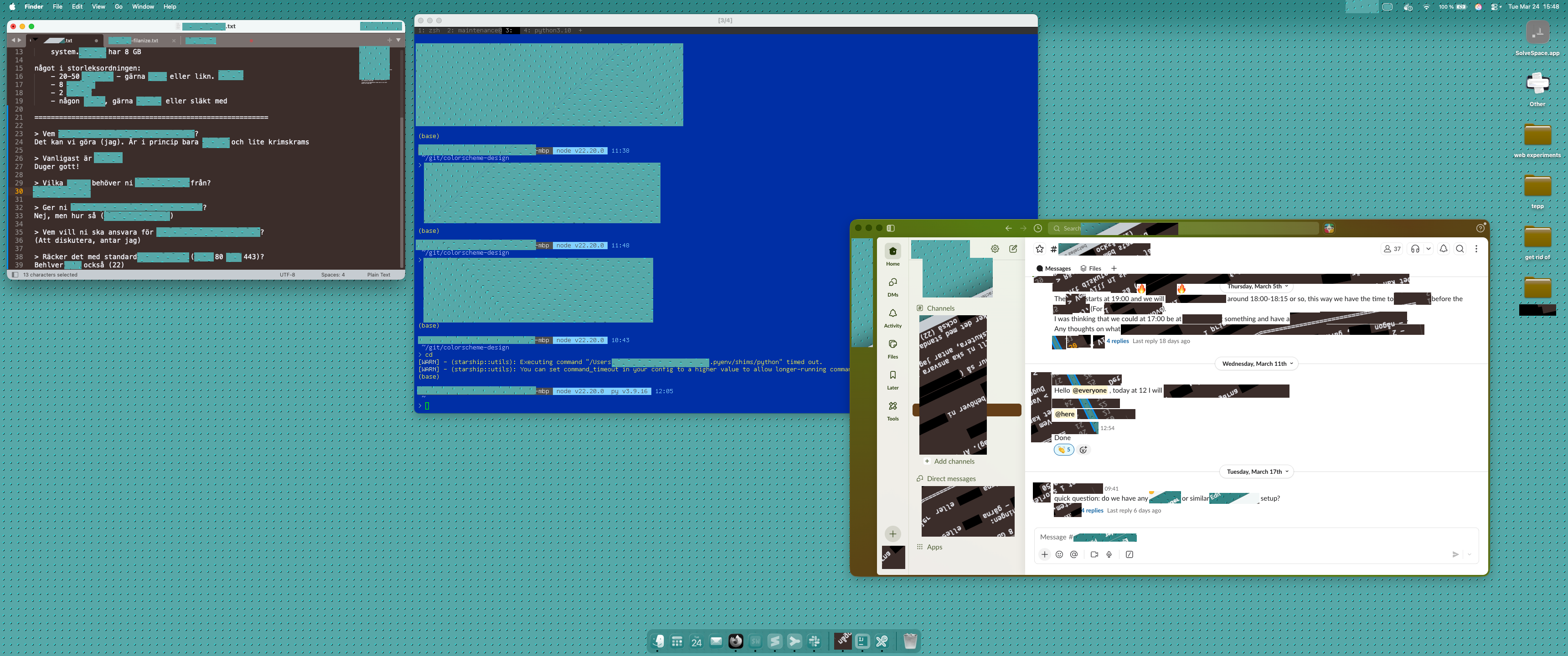
Task: Open the Window menu in menu bar
Action: (x=143, y=7)
